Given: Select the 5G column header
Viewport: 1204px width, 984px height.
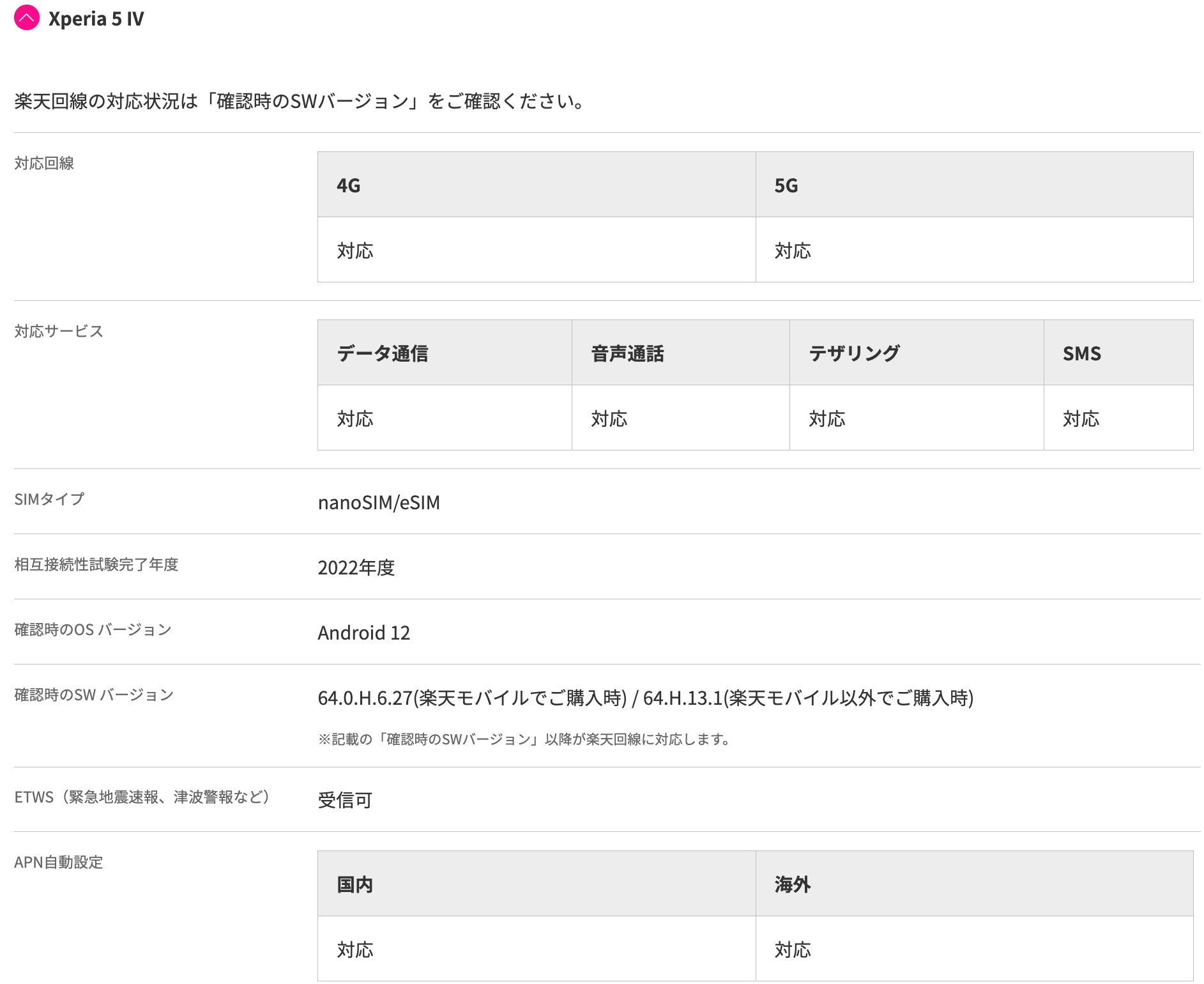Looking at the screenshot, I should point(974,185).
